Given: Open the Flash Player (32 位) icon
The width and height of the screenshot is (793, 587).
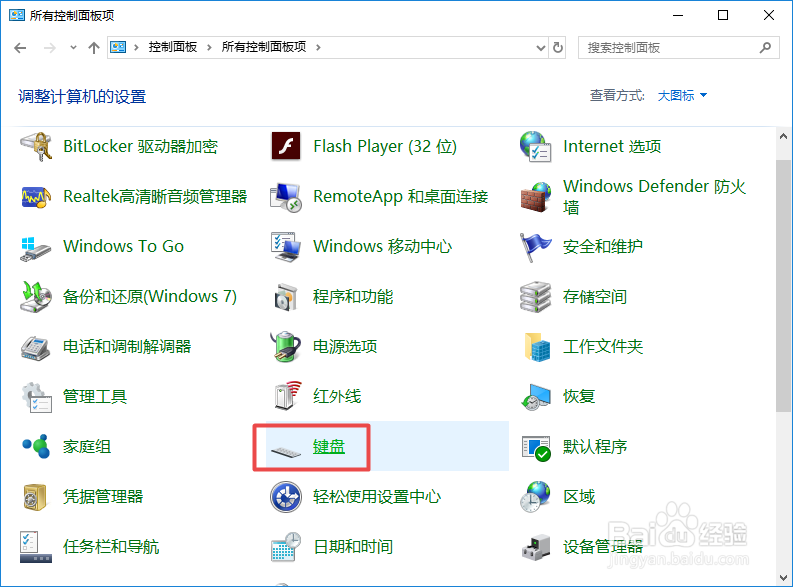Looking at the screenshot, I should [x=286, y=146].
